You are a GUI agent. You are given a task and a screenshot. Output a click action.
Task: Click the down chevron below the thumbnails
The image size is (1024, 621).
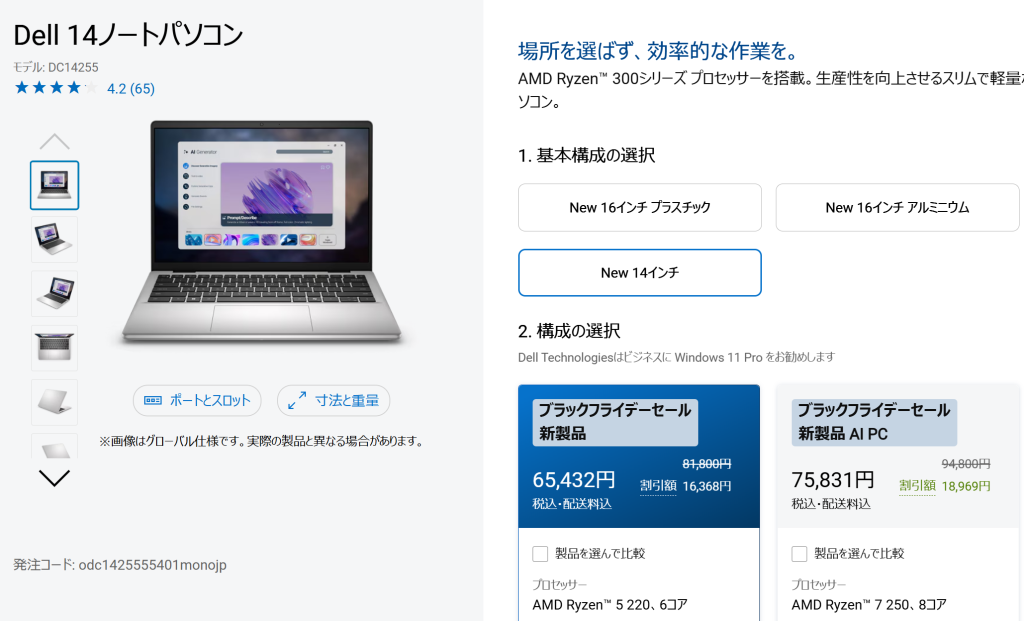54,478
